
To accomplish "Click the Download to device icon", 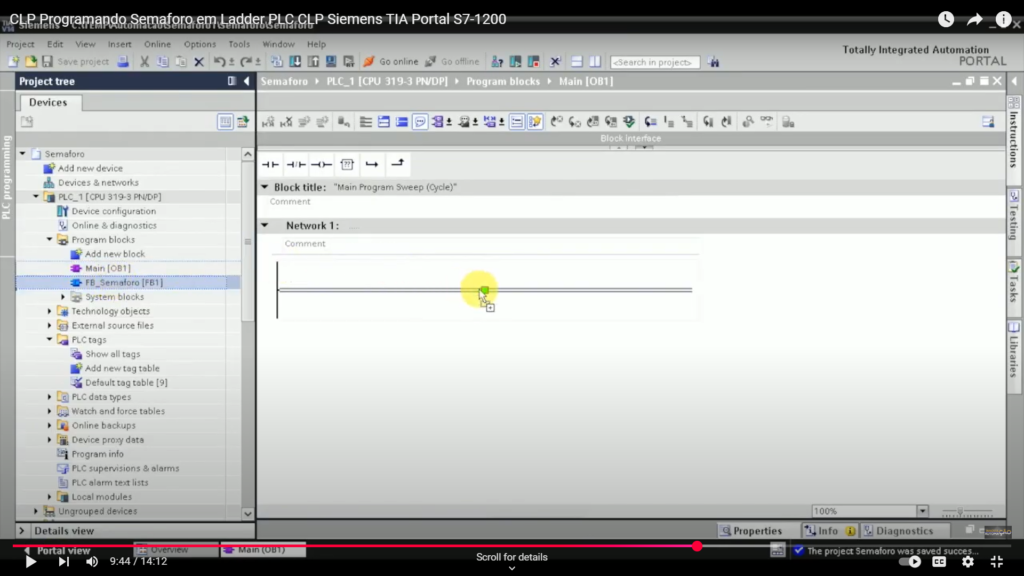I will point(295,62).
